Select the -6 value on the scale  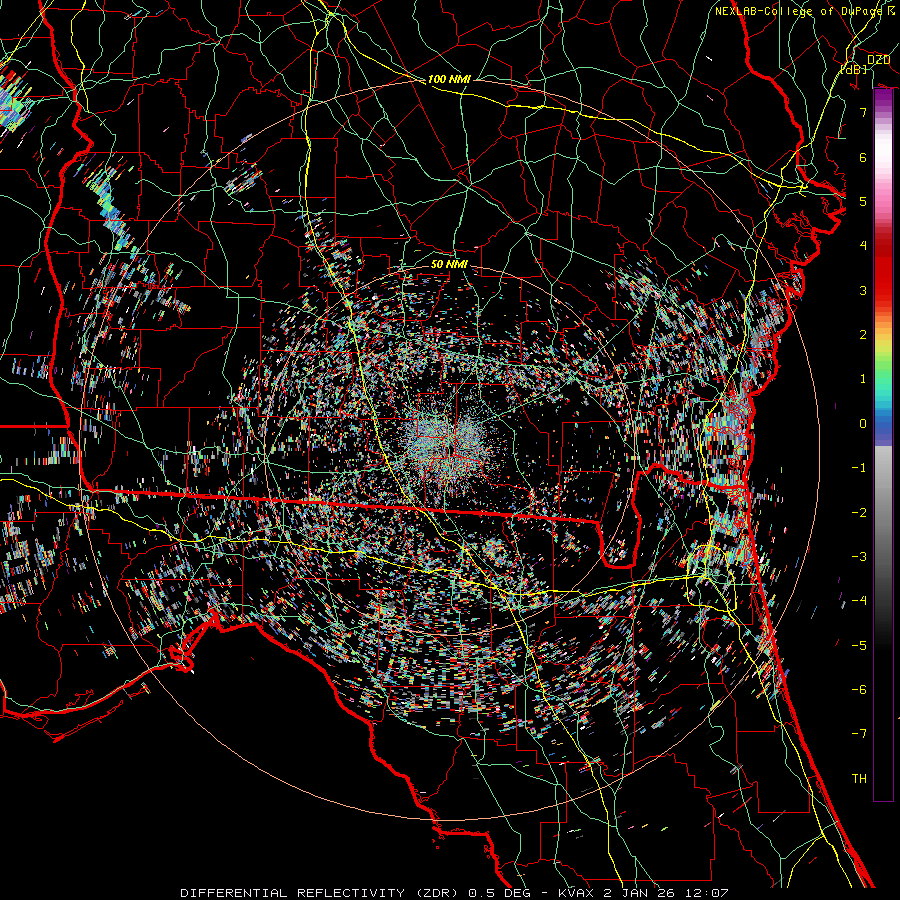(859, 690)
